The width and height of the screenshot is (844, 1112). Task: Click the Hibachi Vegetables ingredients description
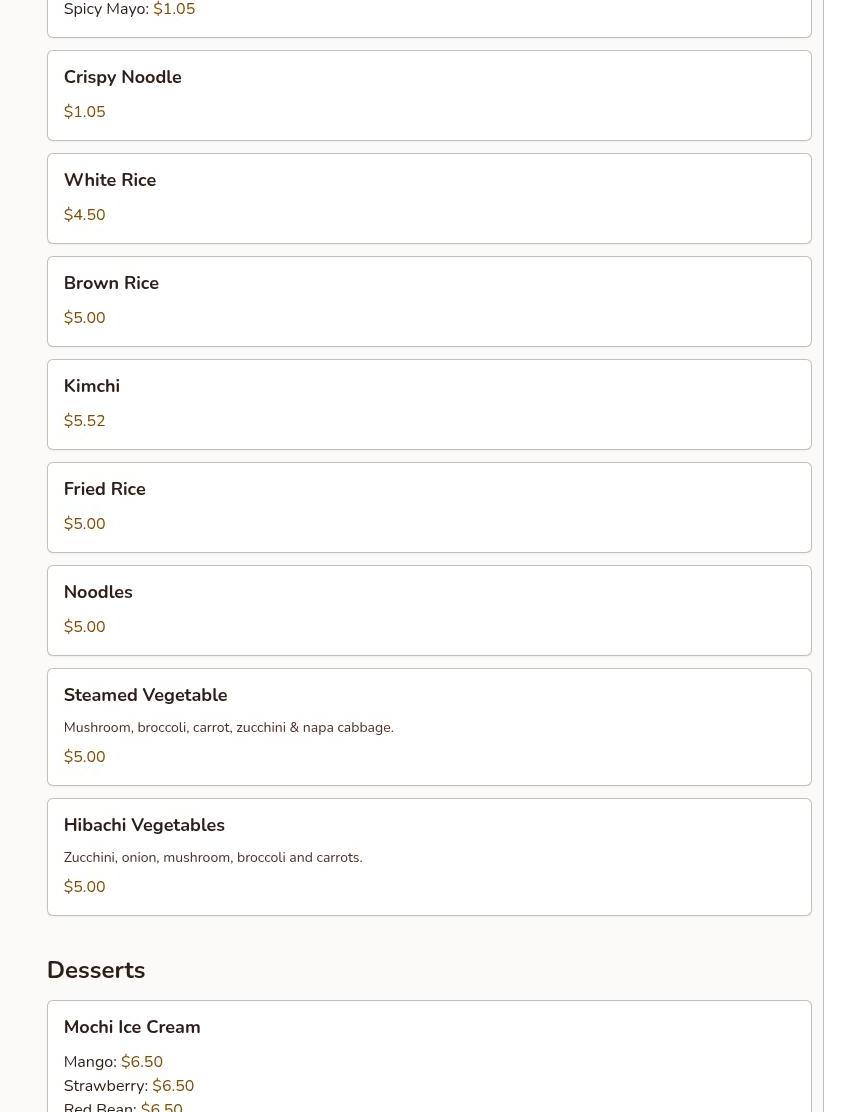(213, 857)
